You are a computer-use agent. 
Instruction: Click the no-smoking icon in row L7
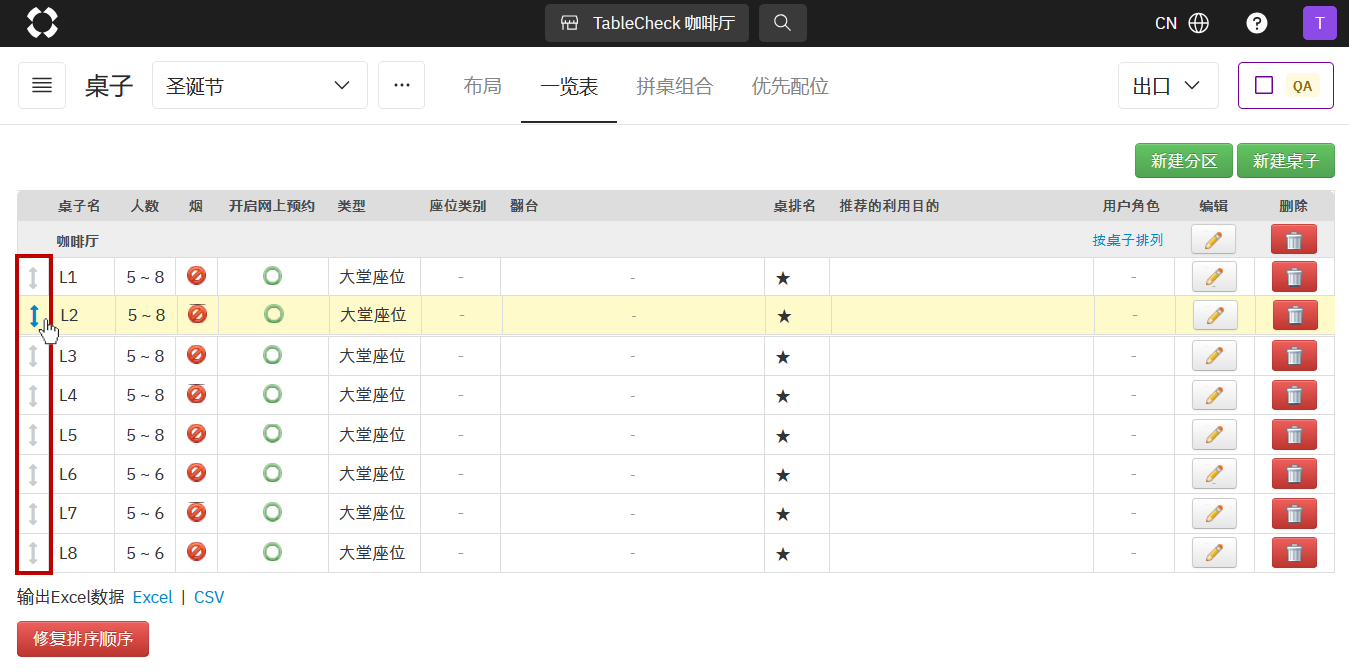click(x=196, y=513)
